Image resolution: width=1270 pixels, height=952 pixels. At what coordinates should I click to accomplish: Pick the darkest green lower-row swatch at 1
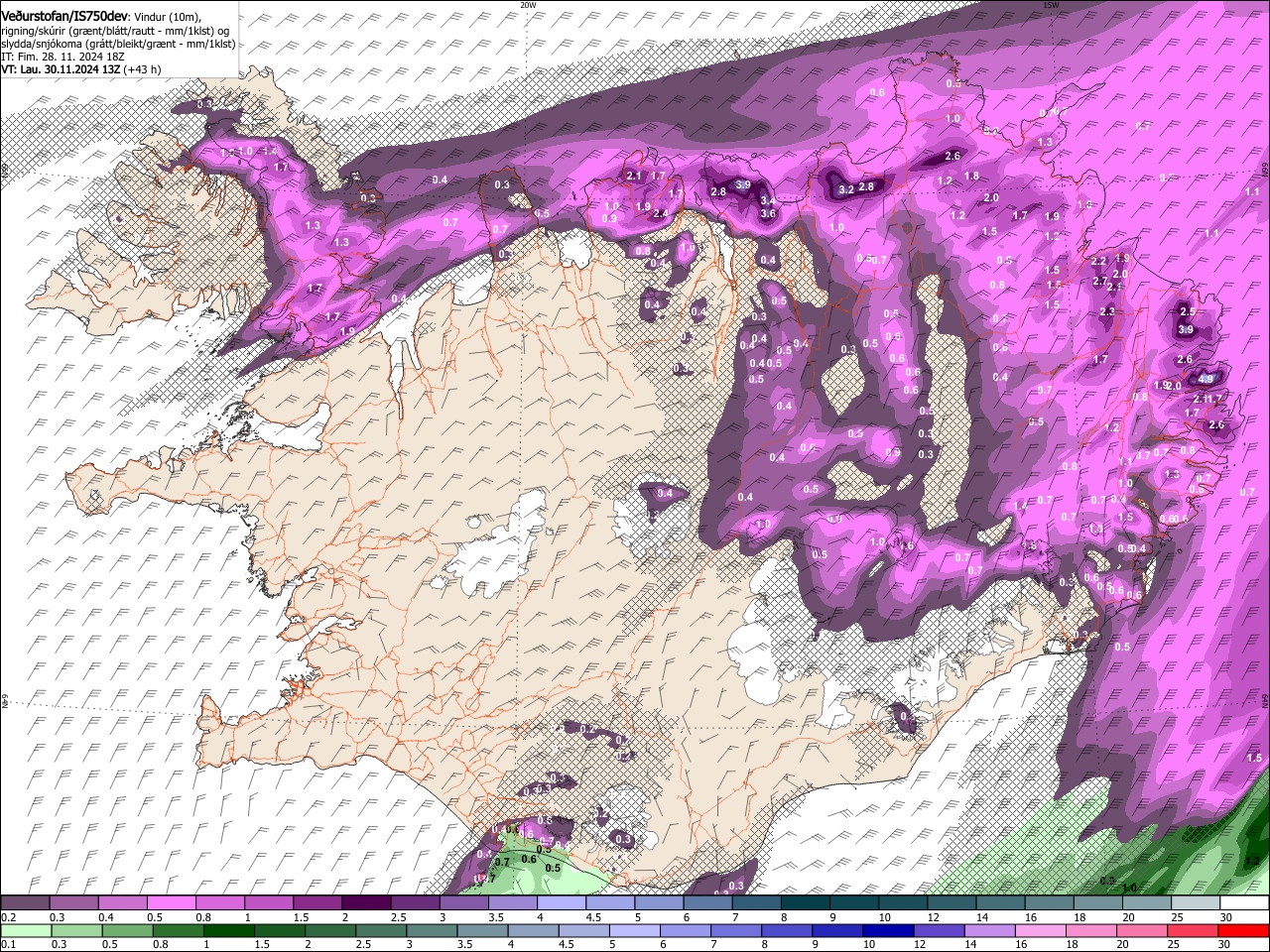tap(229, 931)
